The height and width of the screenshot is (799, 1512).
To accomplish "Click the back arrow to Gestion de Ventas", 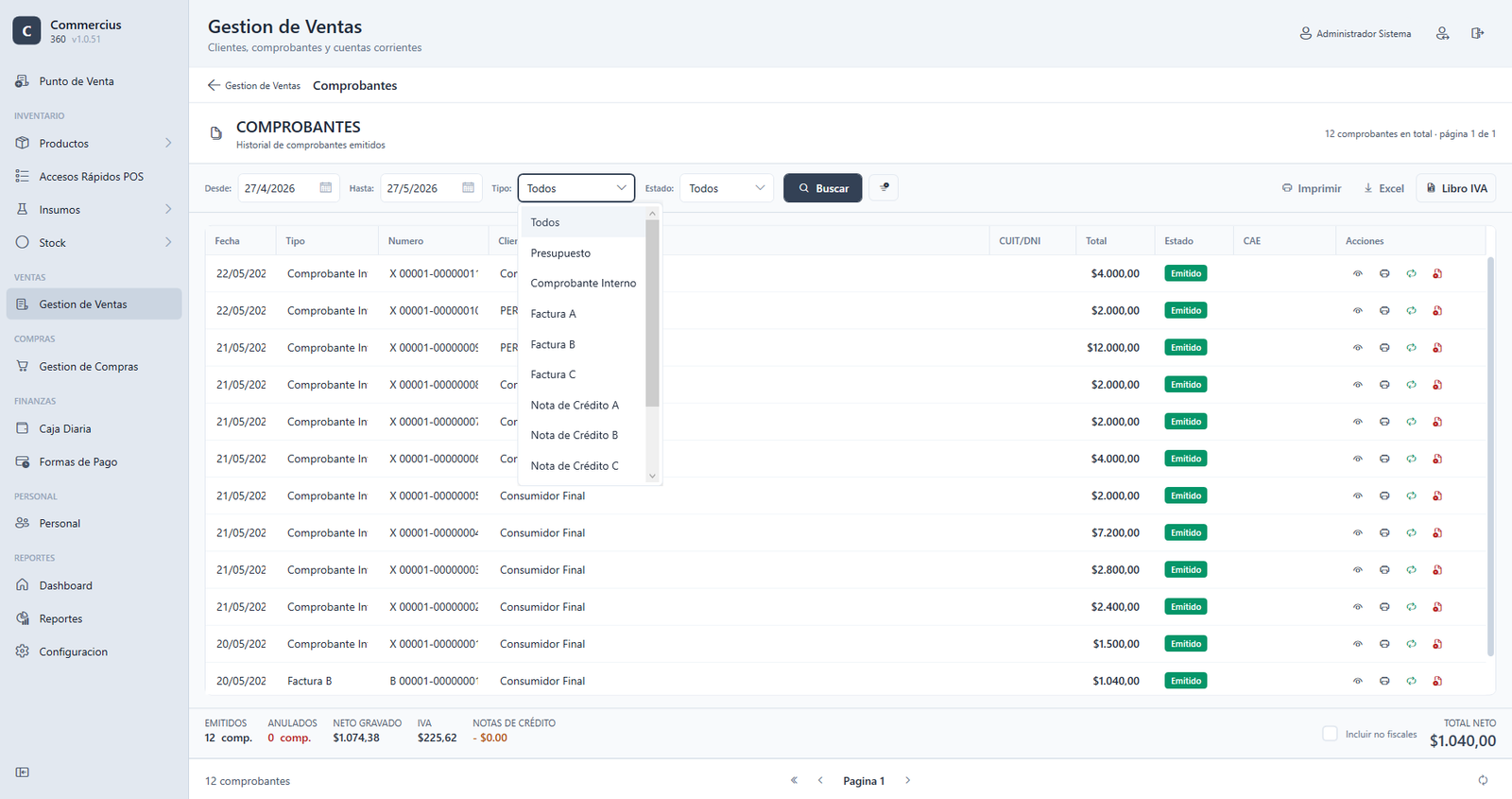I will pyautogui.click(x=214, y=85).
